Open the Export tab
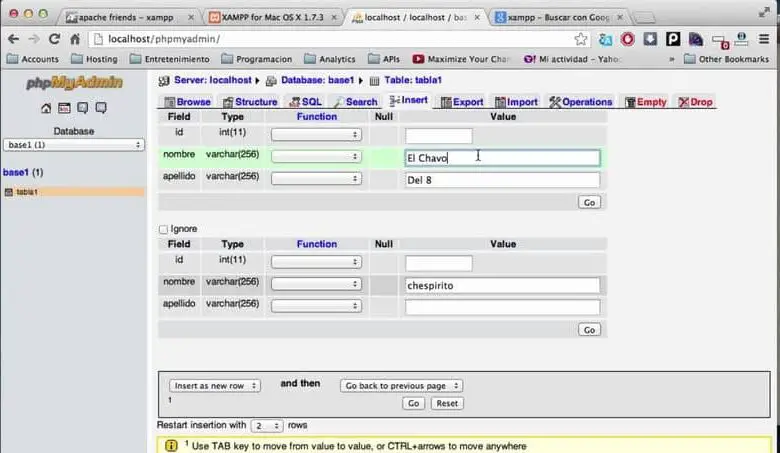Screen dimensions: 780x453 (462, 102)
